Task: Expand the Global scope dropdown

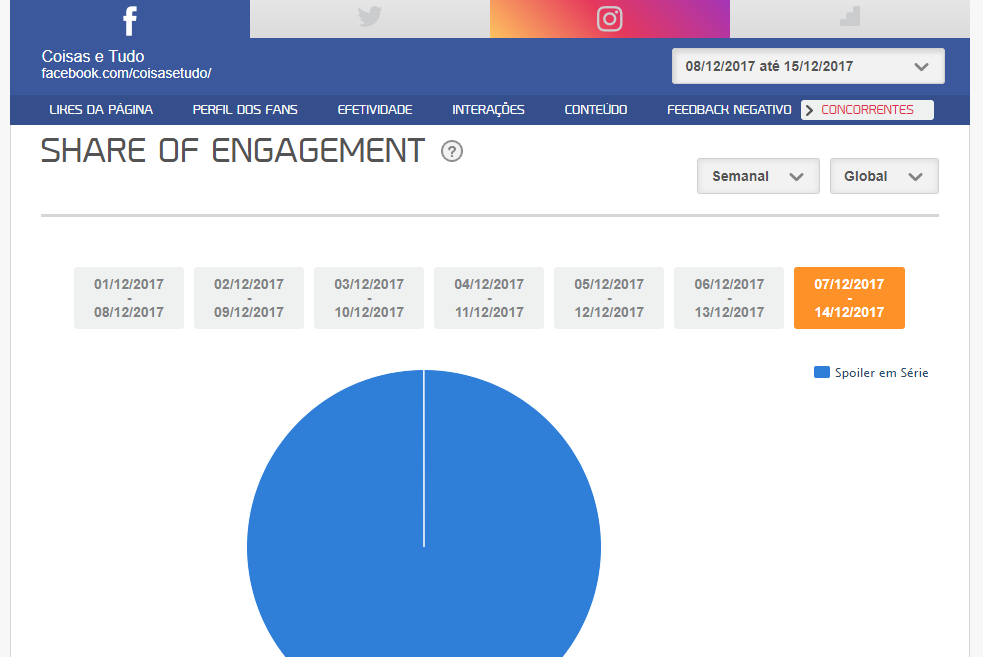Action: 884,176
